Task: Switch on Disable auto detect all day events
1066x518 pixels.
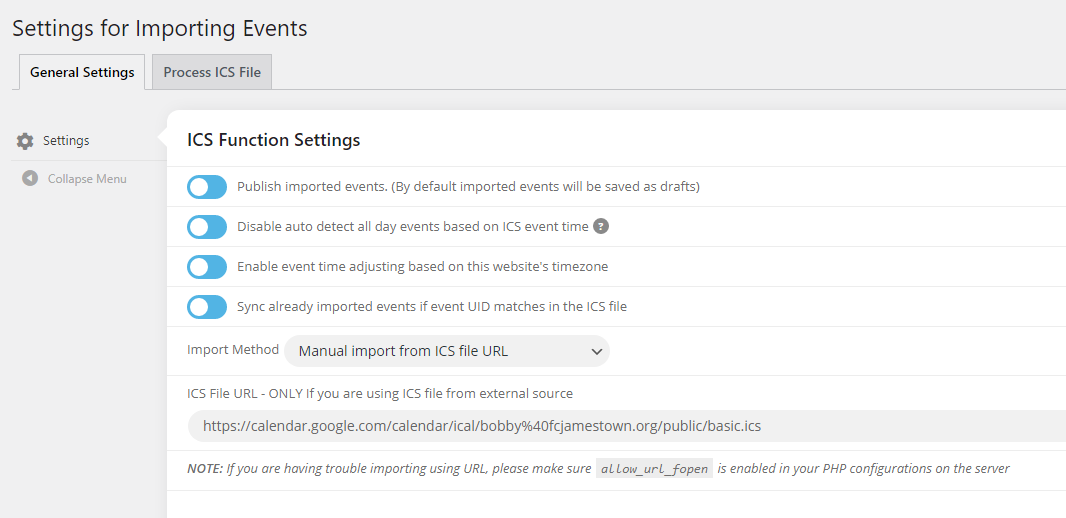Action: (x=207, y=227)
